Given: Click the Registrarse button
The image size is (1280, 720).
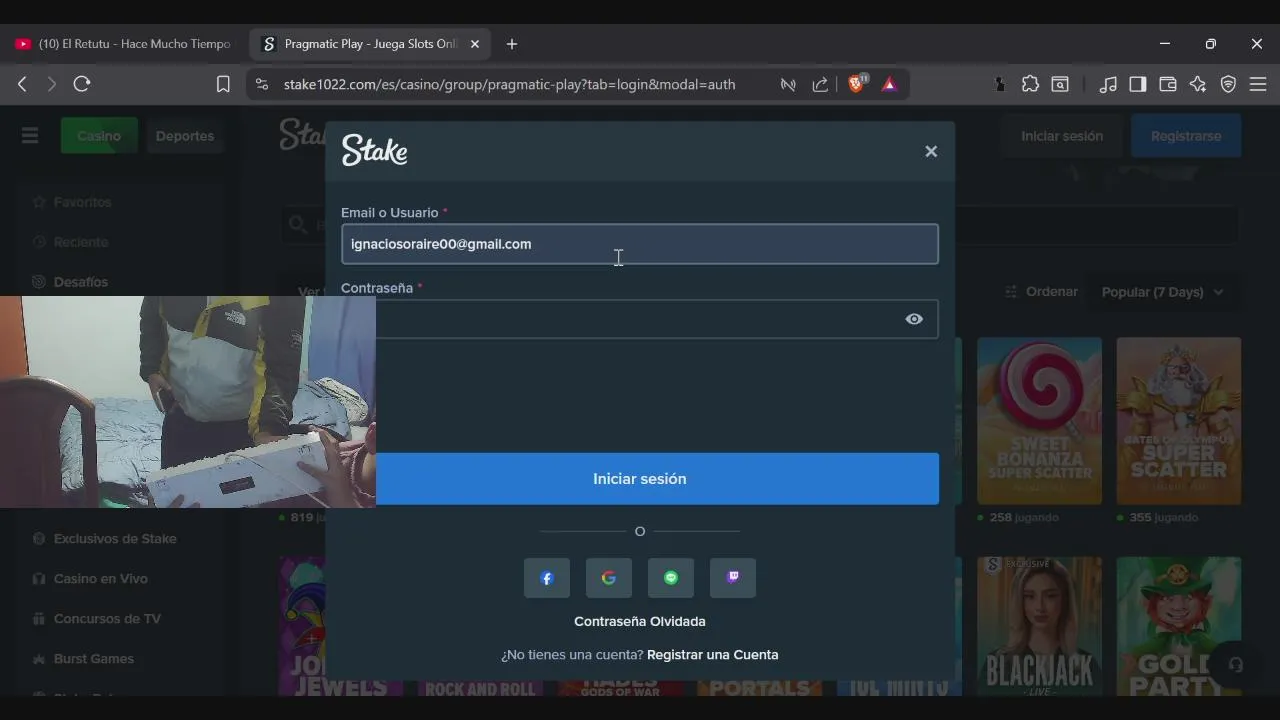Looking at the screenshot, I should click(1186, 136).
